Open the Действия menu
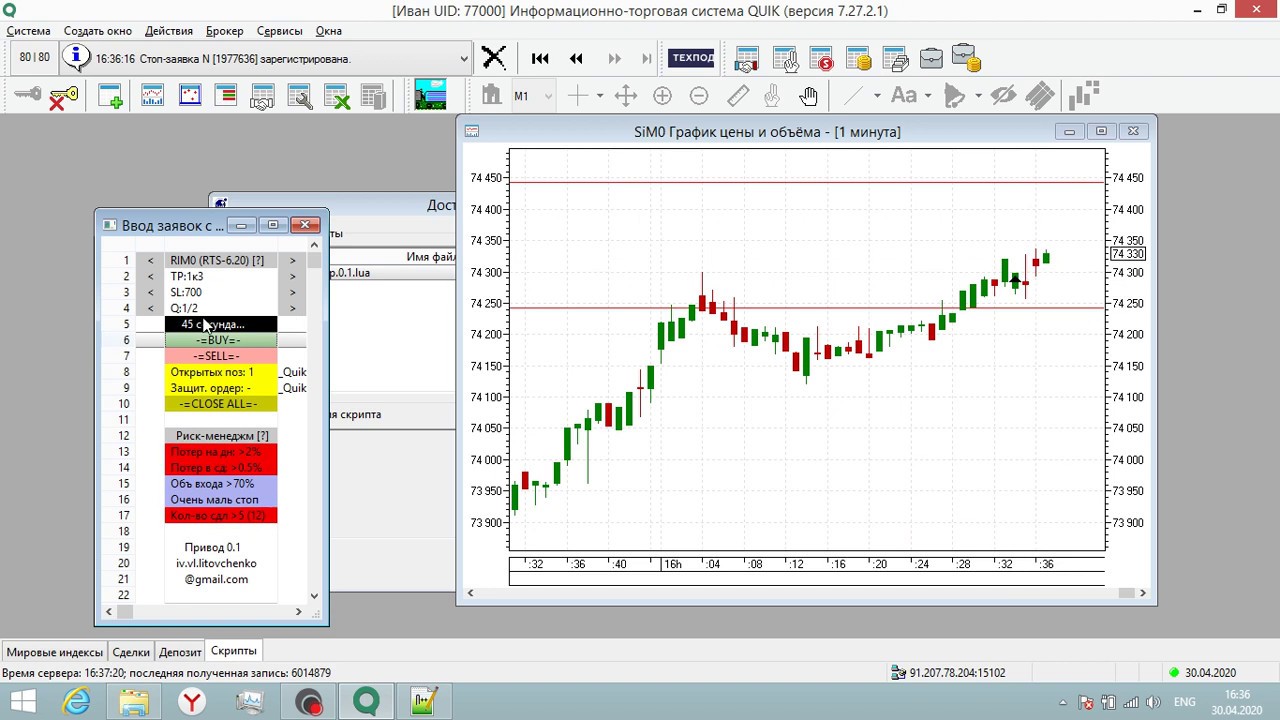The width and height of the screenshot is (1280, 720). [x=169, y=31]
